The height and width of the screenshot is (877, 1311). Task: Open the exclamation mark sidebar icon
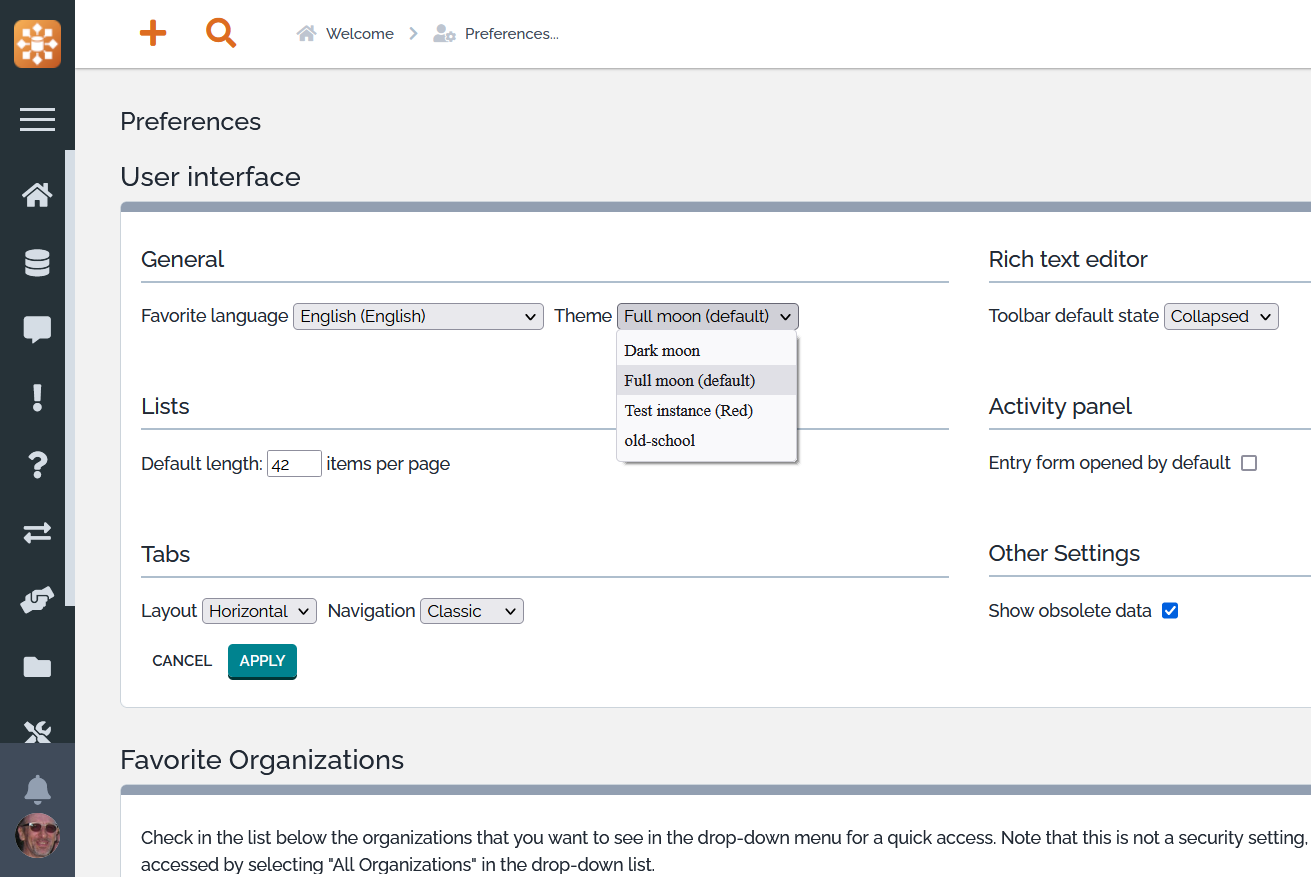pos(37,397)
